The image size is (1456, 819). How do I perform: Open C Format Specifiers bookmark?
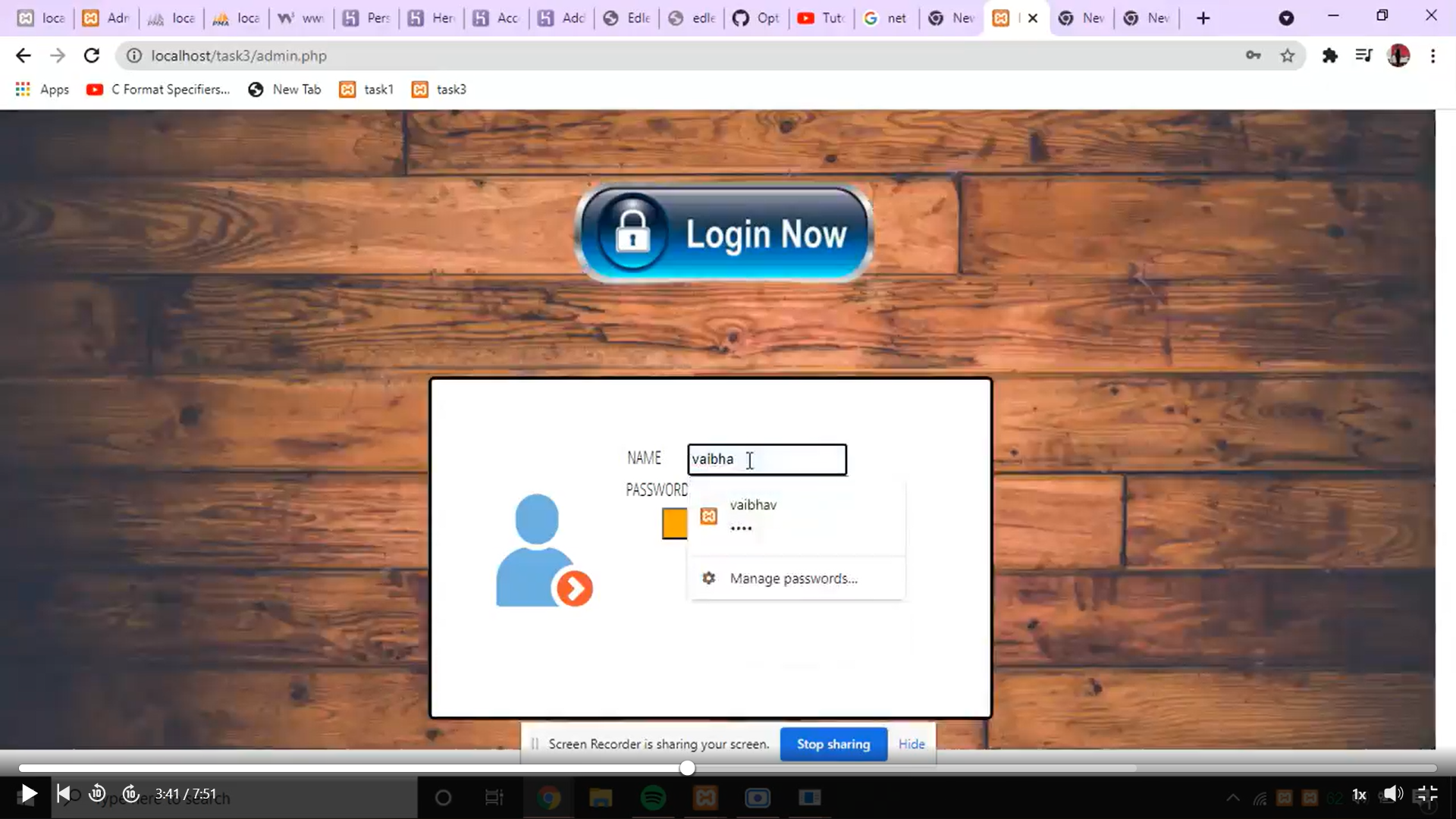[158, 89]
